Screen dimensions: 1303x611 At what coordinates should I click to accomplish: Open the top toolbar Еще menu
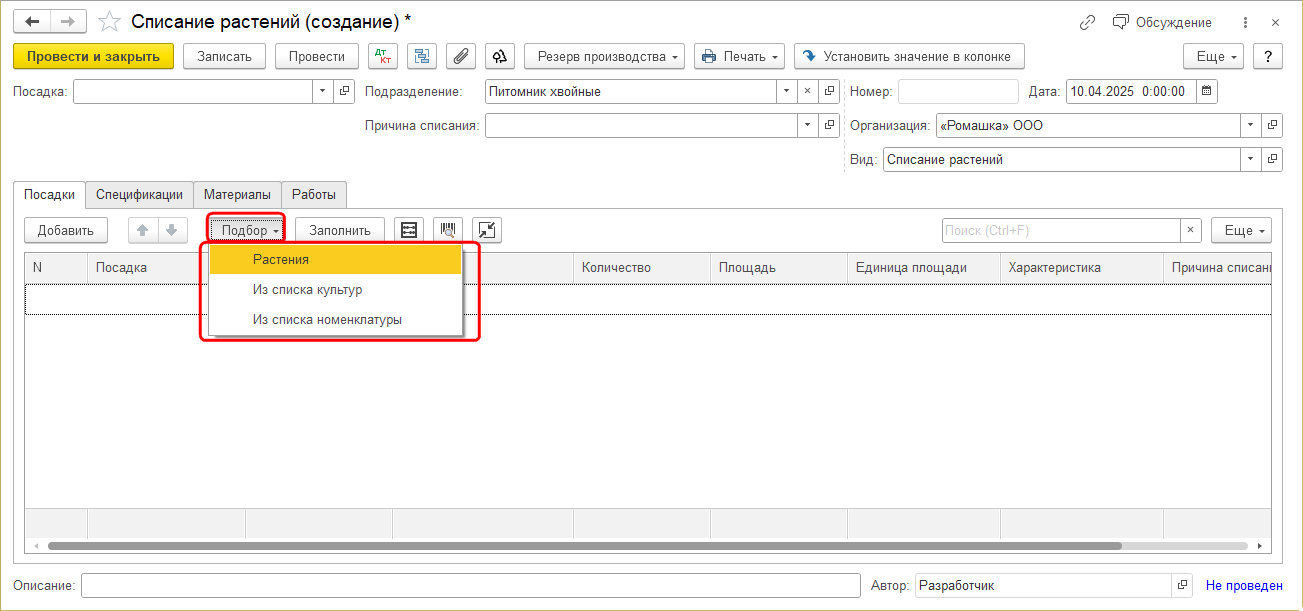coord(1213,57)
